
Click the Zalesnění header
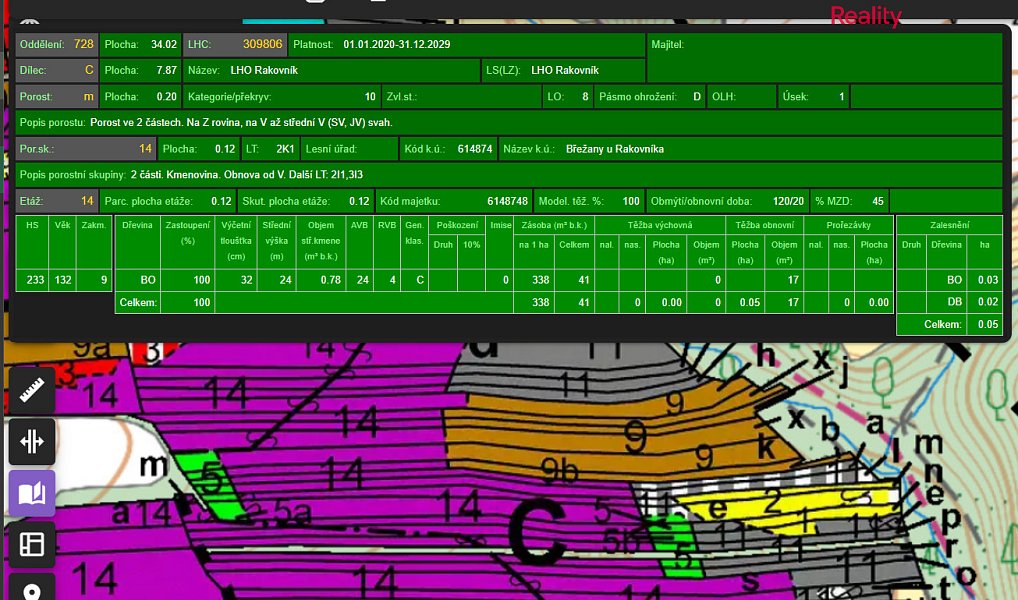tap(949, 225)
